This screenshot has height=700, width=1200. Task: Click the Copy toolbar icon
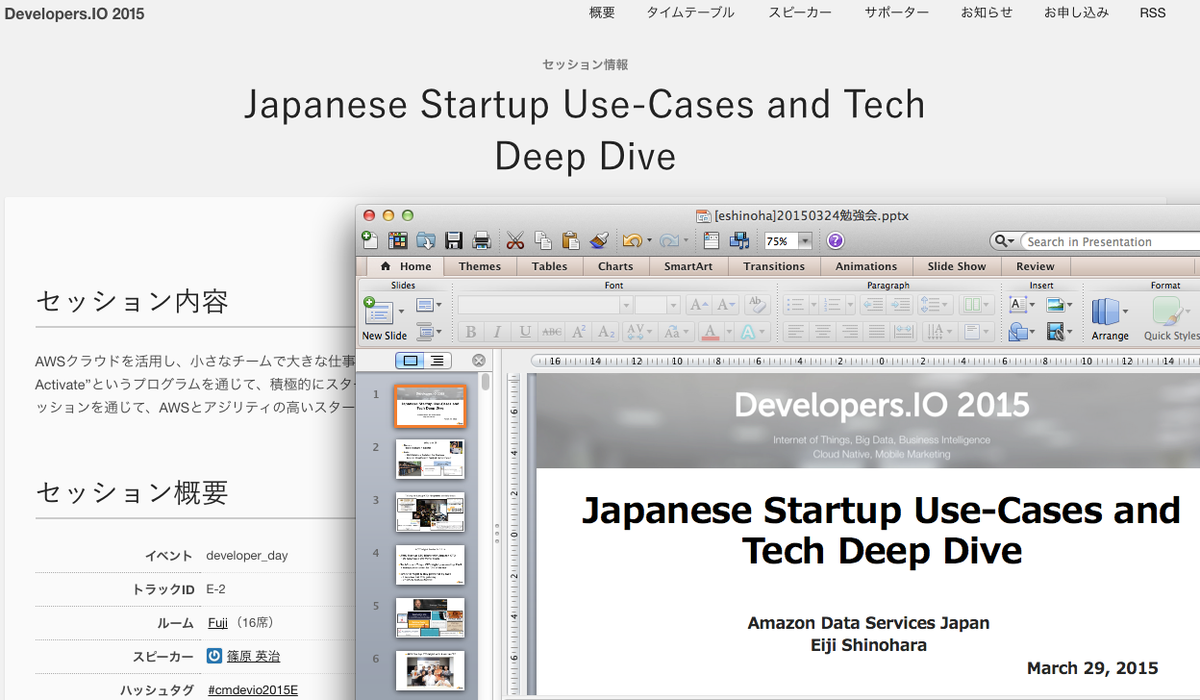click(543, 240)
